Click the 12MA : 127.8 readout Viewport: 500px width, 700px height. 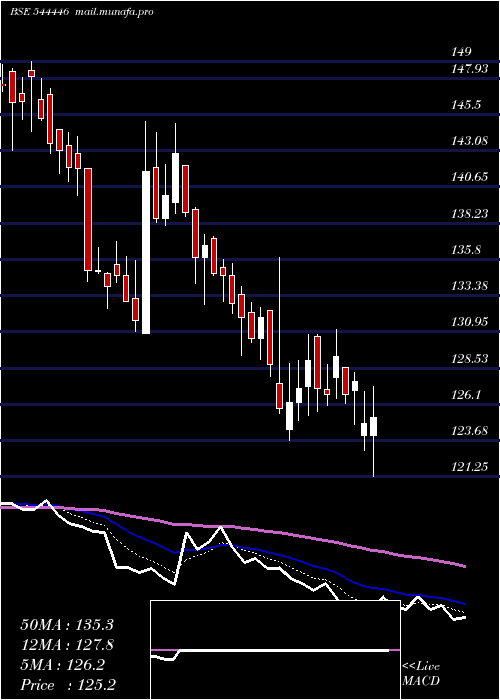[x=67, y=645]
